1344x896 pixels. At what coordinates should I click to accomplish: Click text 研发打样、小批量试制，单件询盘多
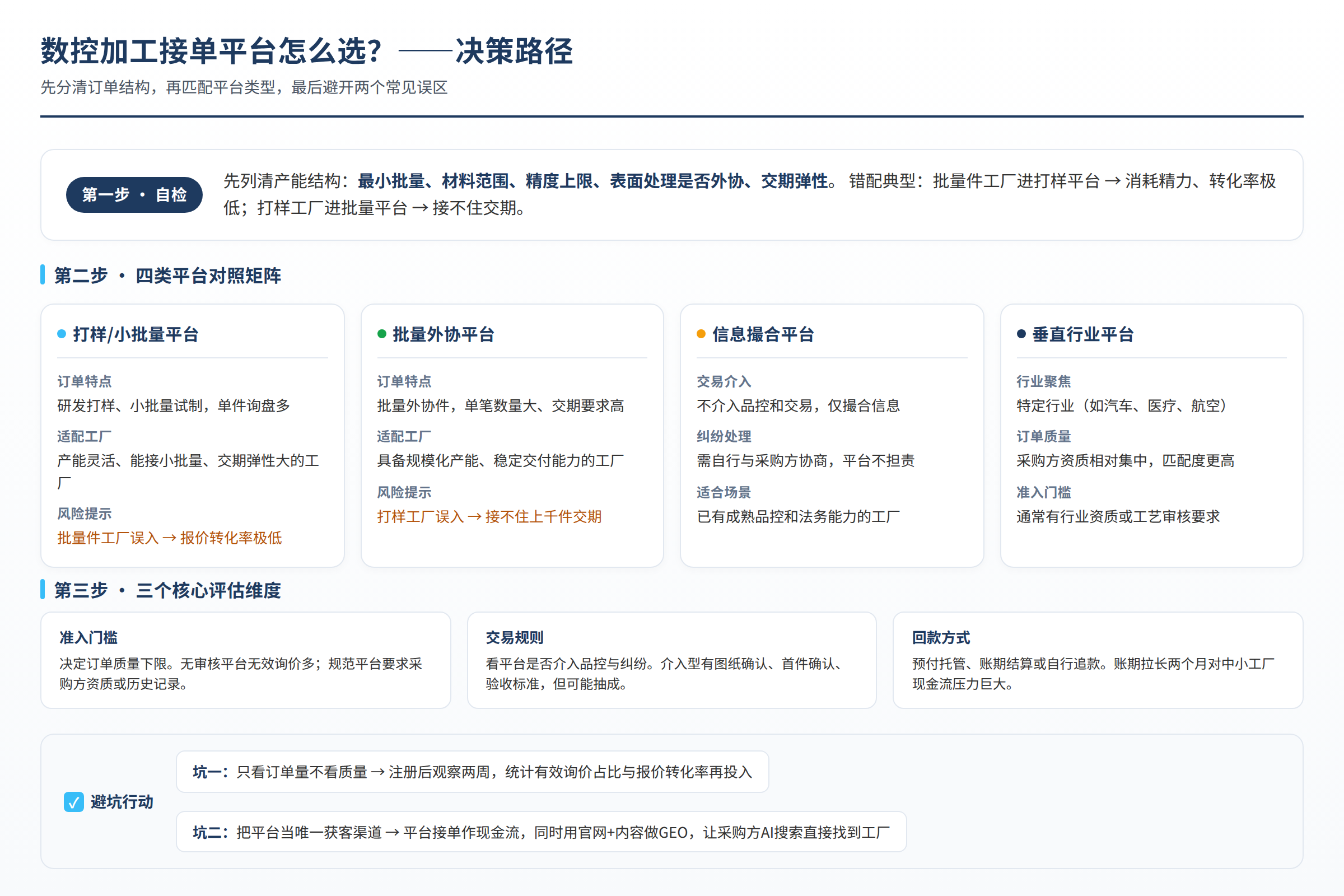click(174, 405)
